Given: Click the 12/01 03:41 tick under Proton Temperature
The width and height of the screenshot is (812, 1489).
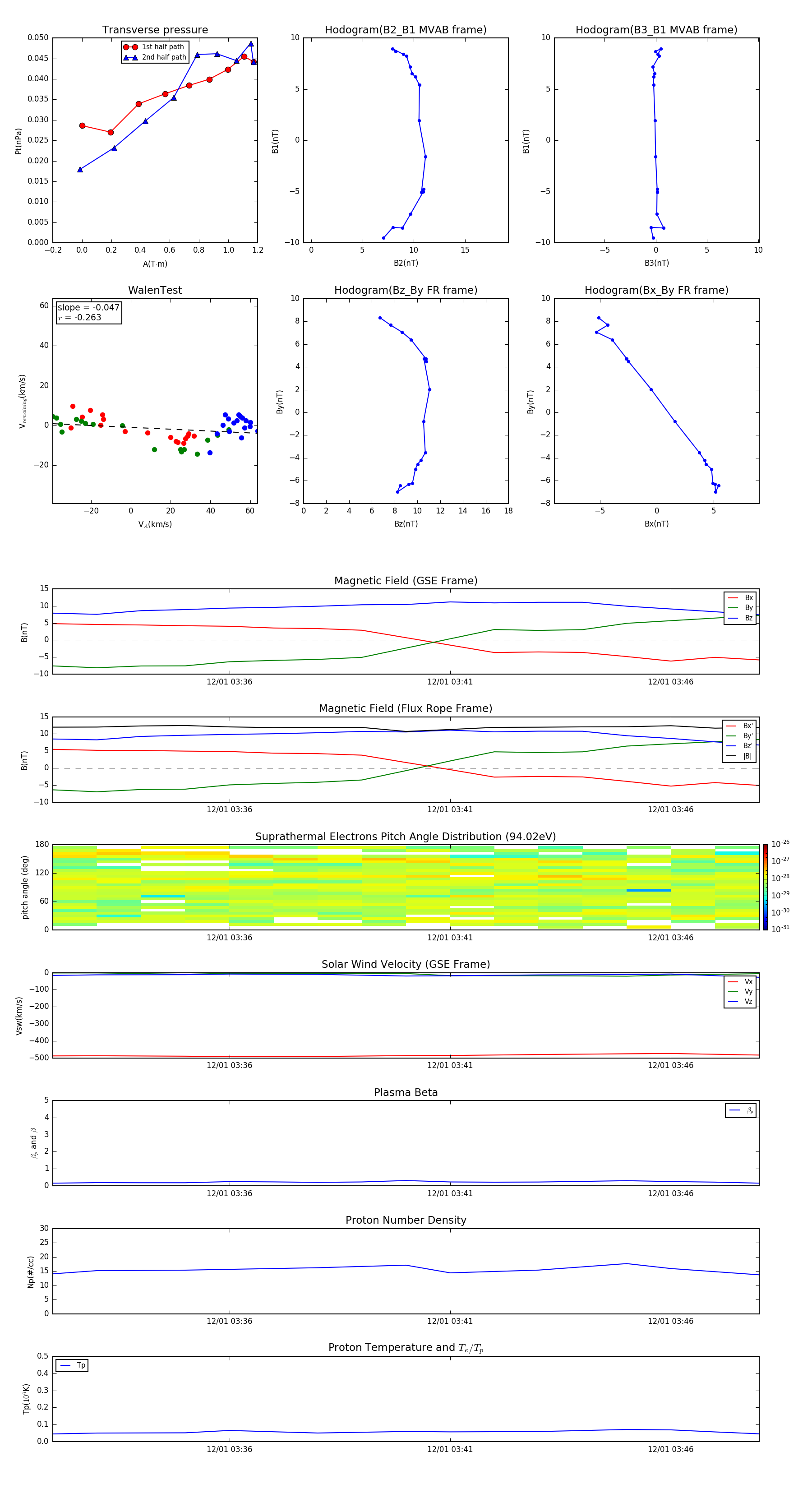Looking at the screenshot, I should (x=450, y=1449).
